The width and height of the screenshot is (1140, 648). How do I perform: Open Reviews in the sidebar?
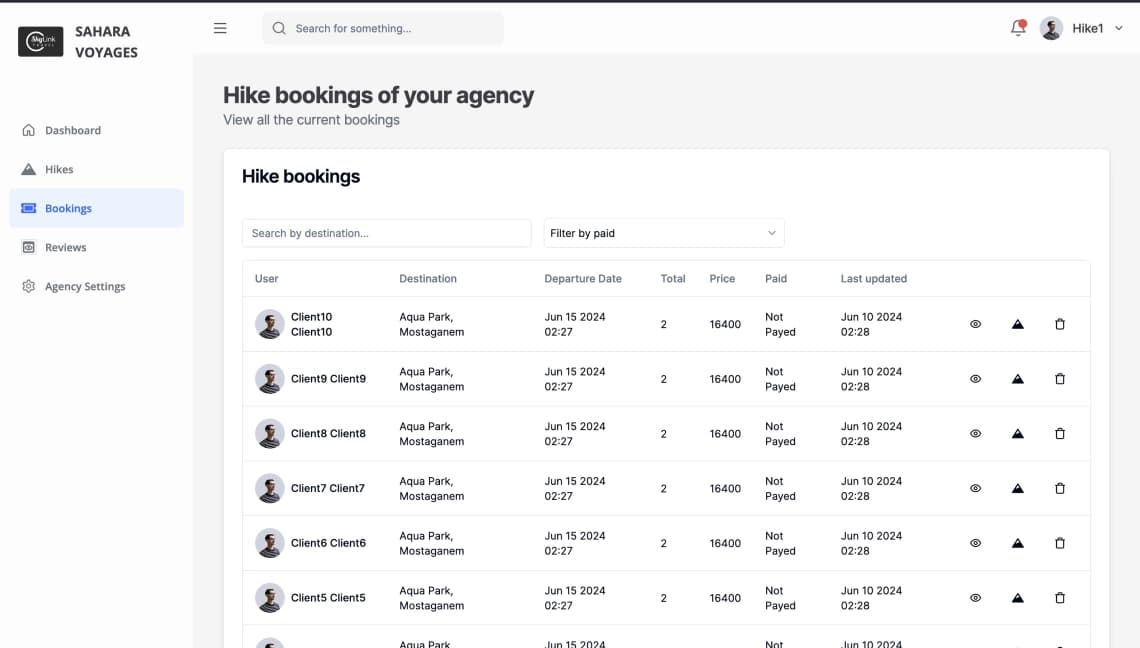97,247
